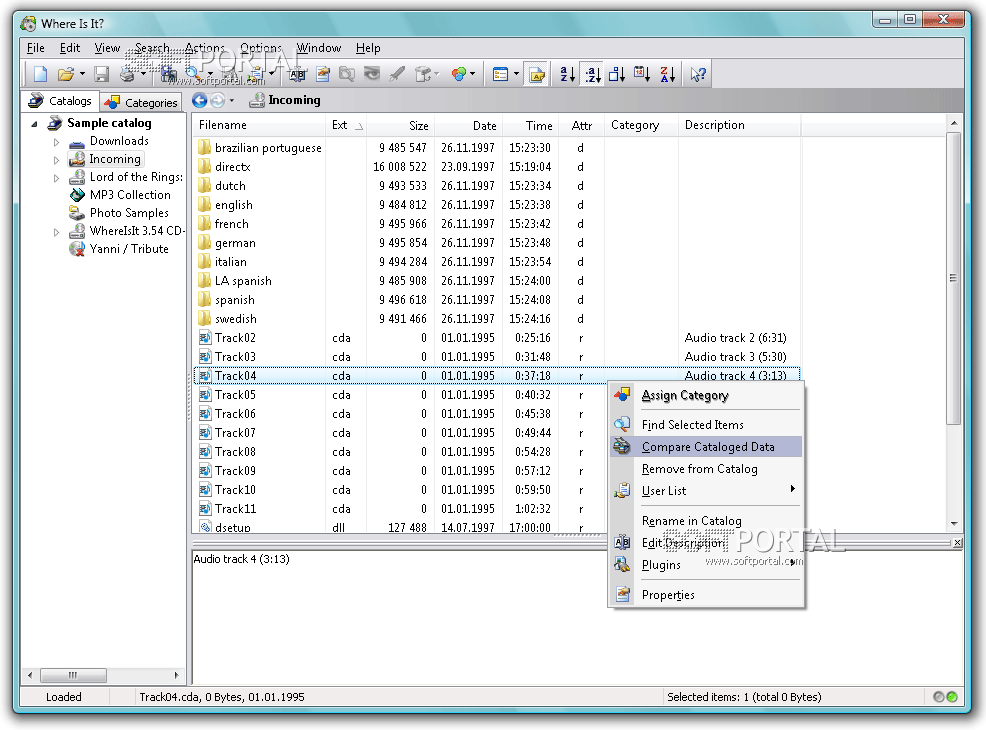Click the Print toolbar icon

point(128,74)
